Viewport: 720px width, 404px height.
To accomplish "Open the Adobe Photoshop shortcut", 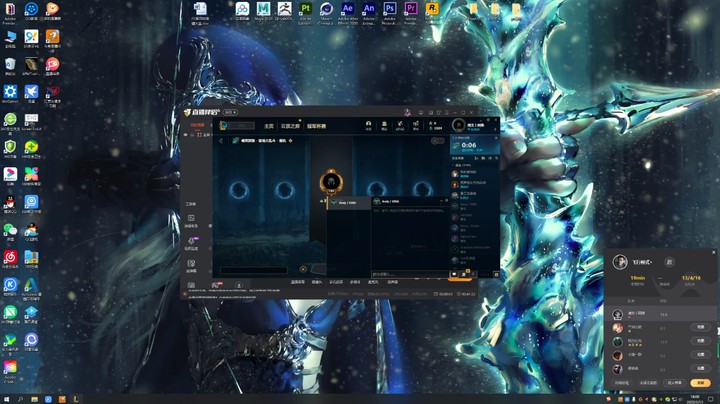I will click(390, 9).
